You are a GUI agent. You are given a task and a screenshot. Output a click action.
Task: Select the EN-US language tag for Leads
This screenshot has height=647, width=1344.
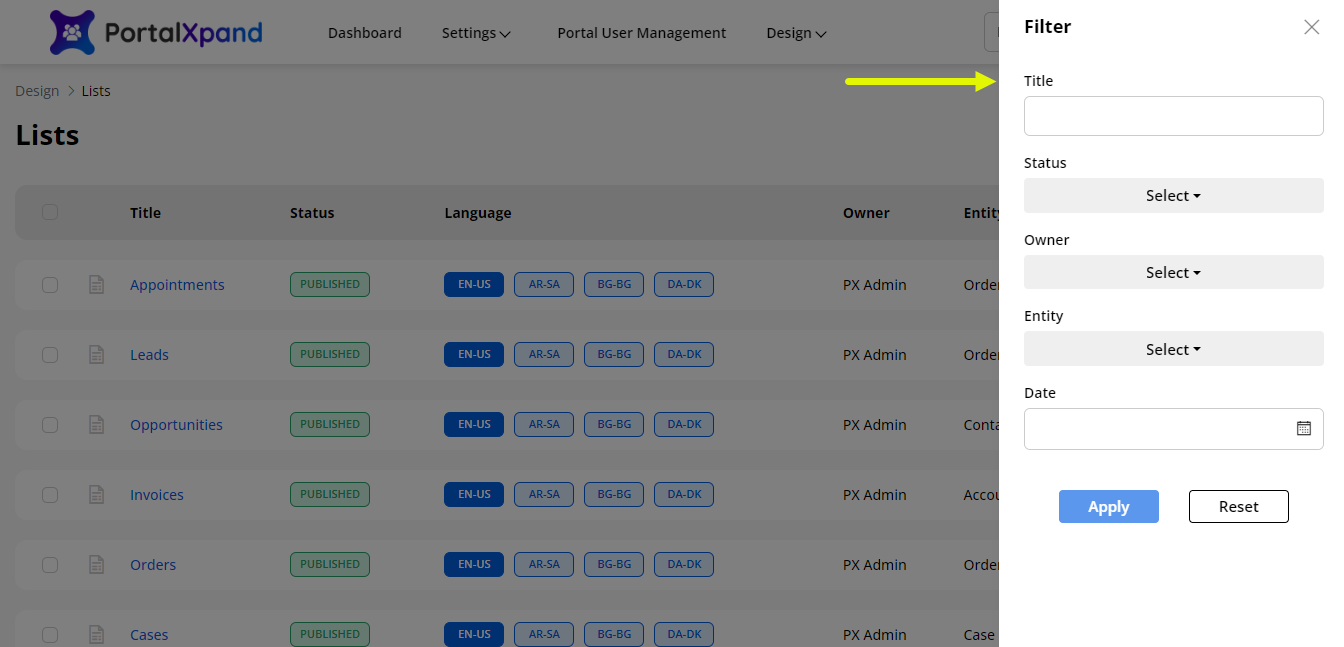pos(474,355)
